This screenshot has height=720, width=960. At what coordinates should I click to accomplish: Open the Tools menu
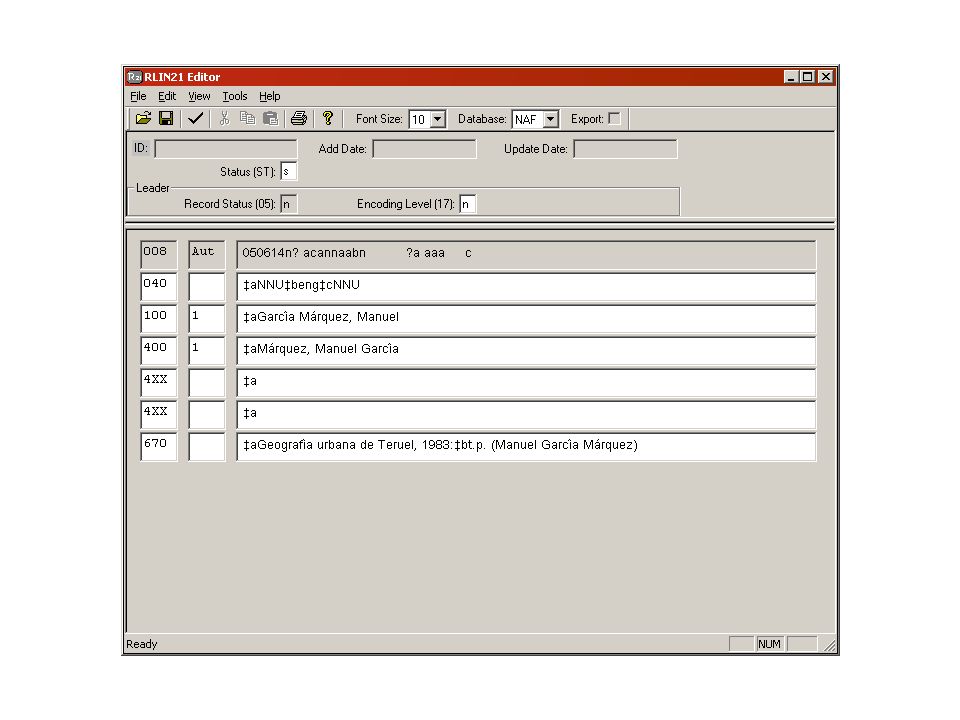(x=234, y=96)
